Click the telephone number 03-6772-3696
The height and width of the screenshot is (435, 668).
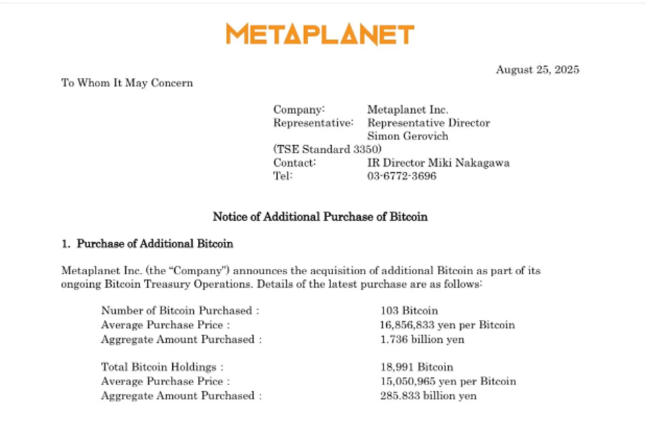click(402, 176)
